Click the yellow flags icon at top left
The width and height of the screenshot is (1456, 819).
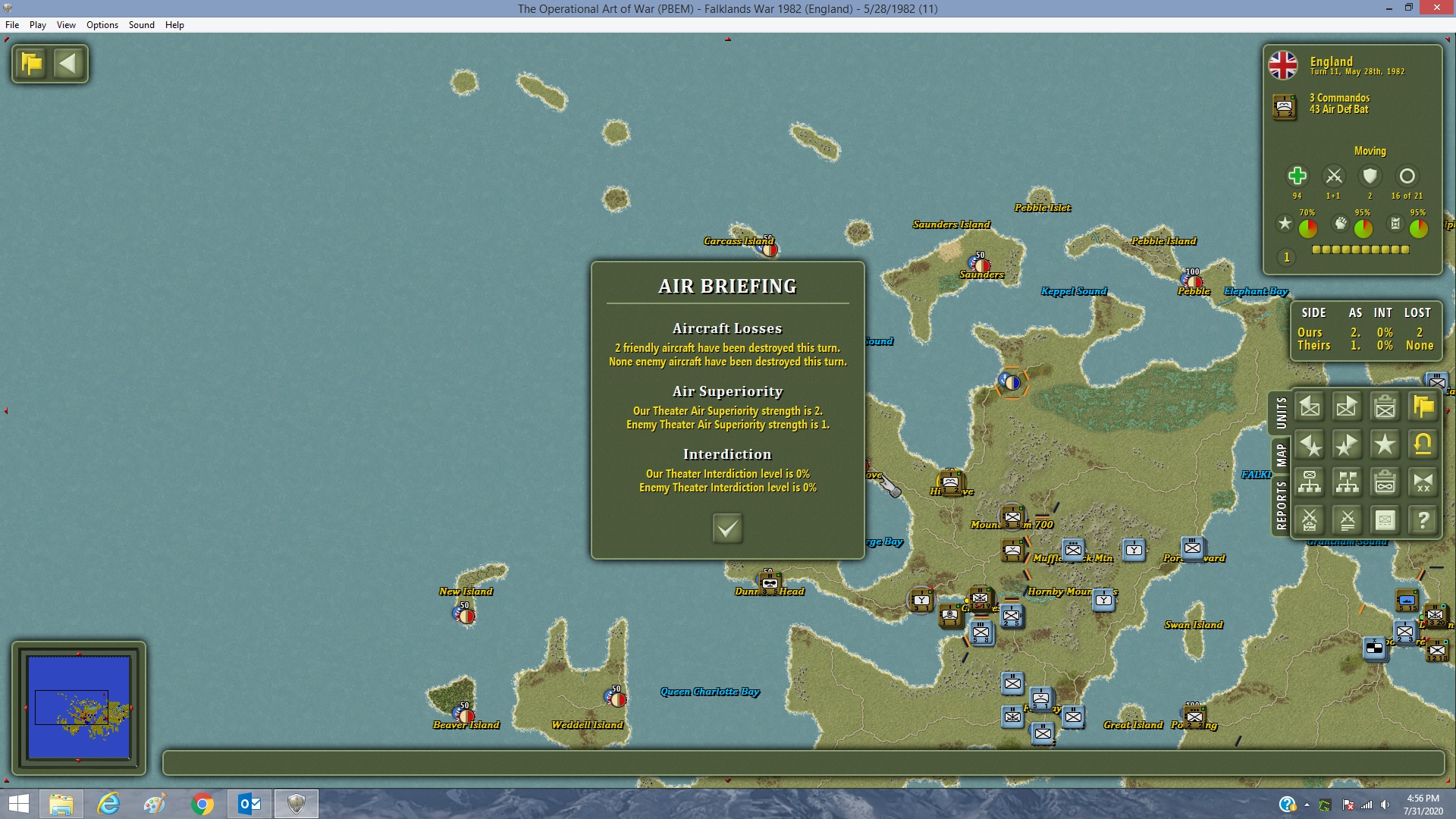[32, 63]
